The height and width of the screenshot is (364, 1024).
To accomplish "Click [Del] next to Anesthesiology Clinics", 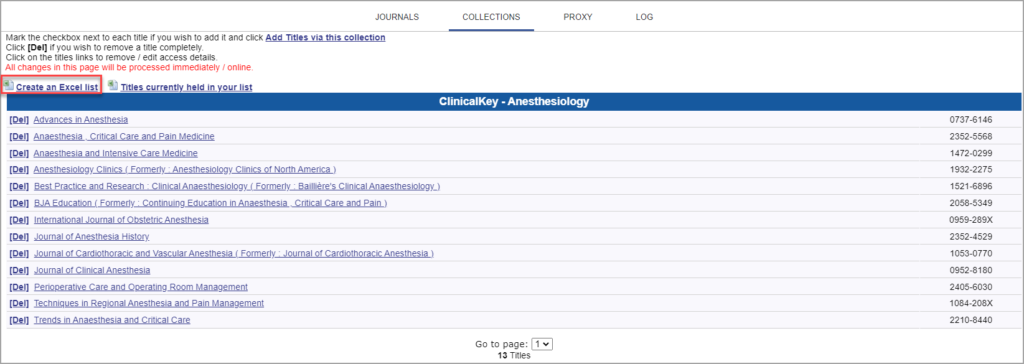I will click(20, 170).
